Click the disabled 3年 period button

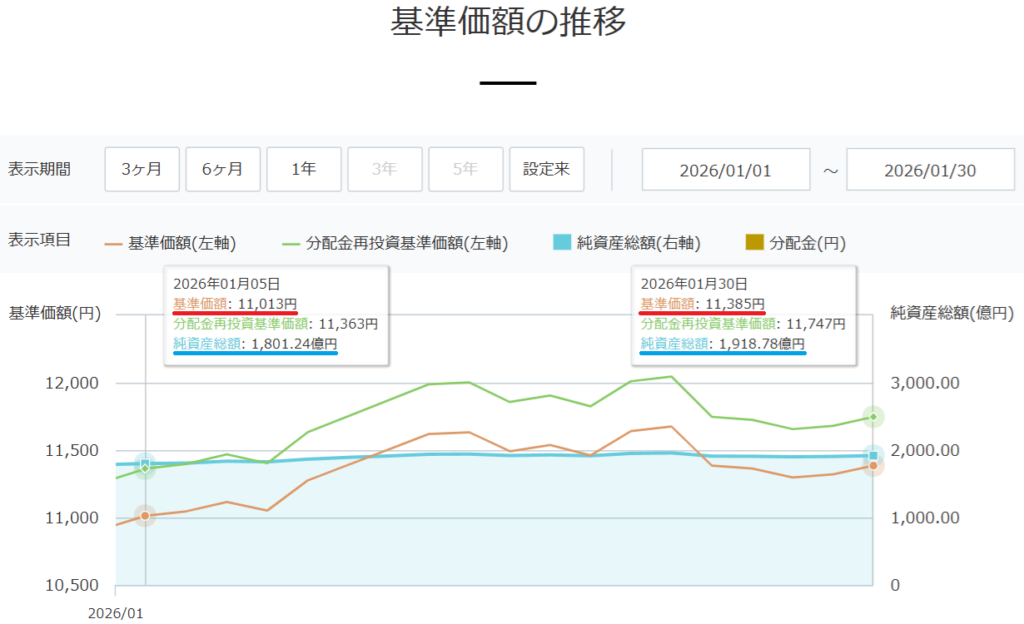[384, 169]
